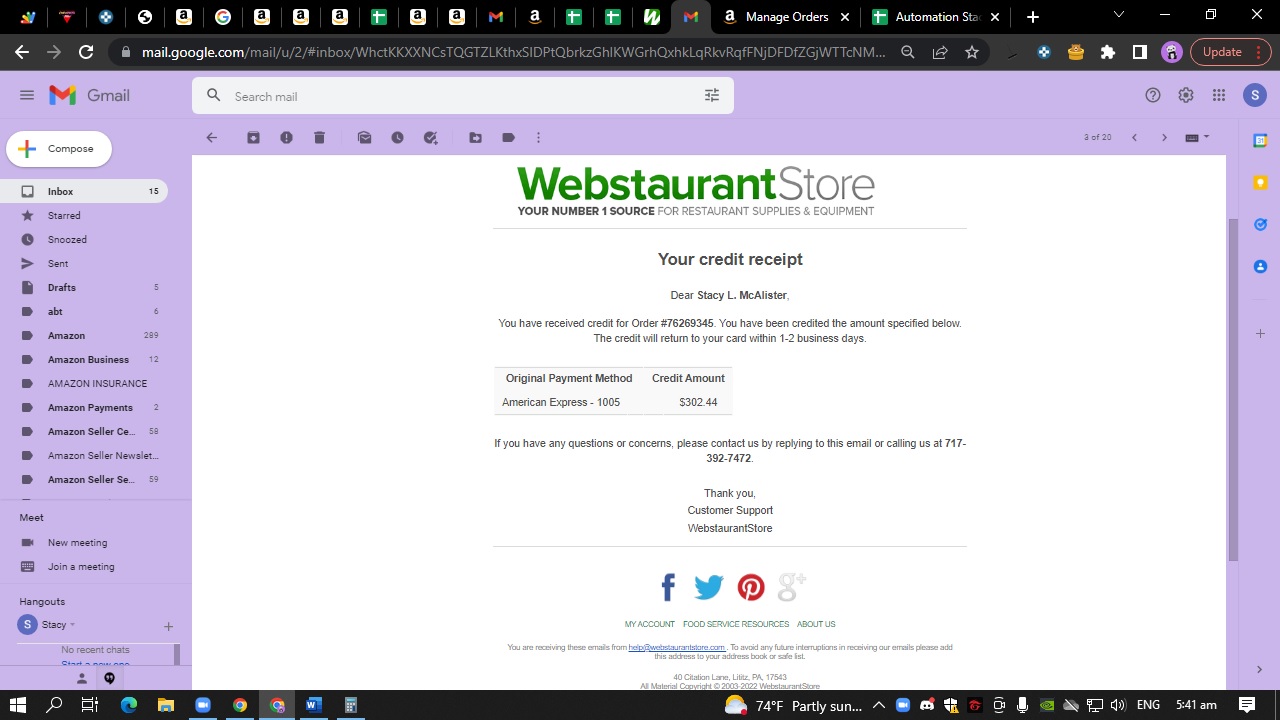Open the Labels icon in the mail toolbar
The height and width of the screenshot is (720, 1280).
coord(508,138)
